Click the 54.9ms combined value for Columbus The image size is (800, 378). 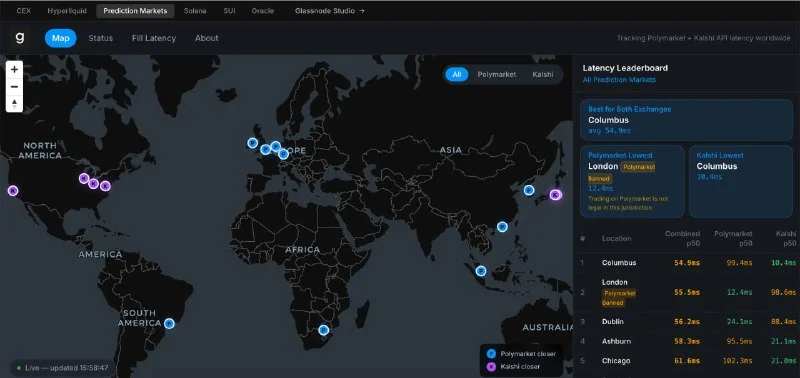coord(687,263)
